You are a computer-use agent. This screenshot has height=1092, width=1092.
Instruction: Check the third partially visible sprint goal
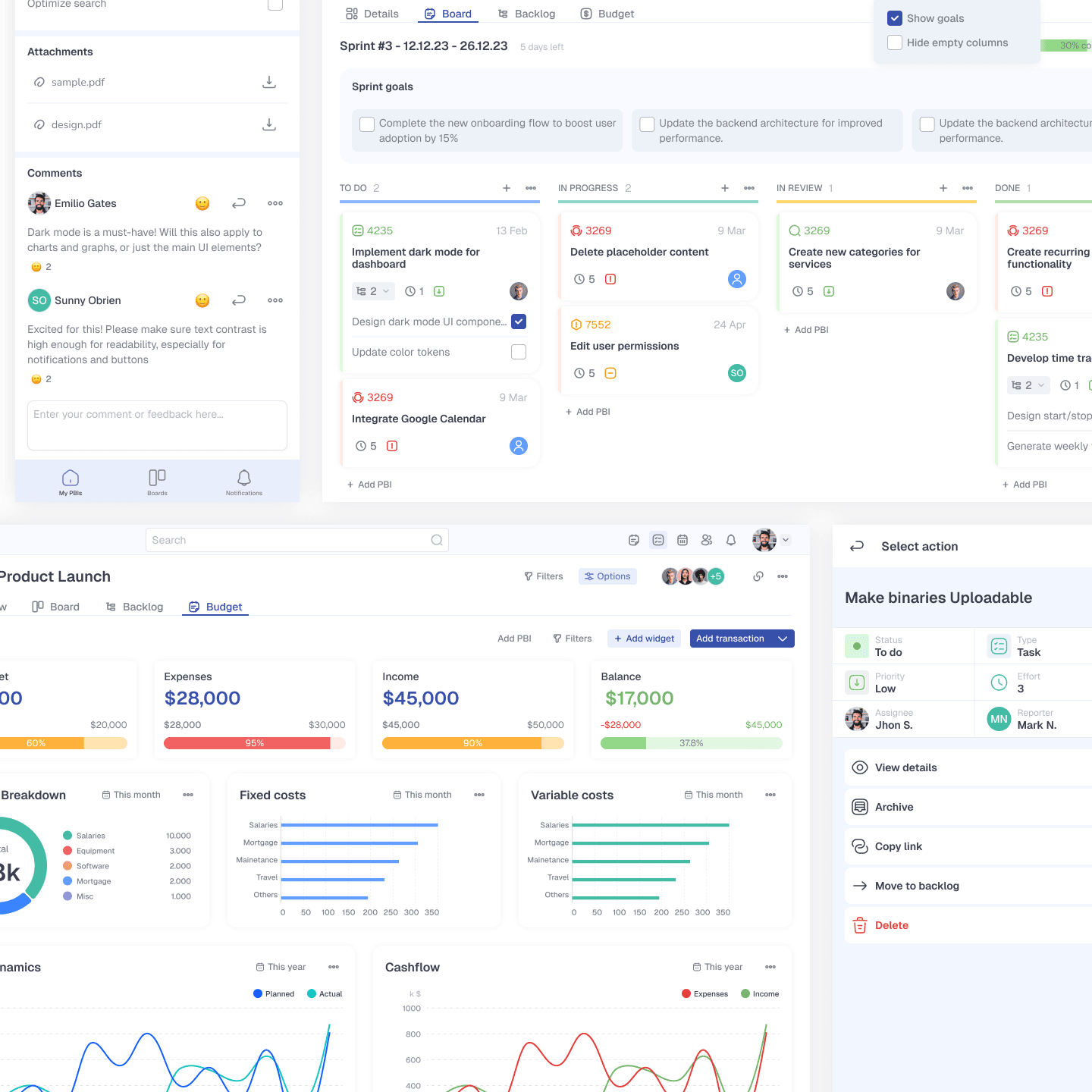(x=927, y=124)
